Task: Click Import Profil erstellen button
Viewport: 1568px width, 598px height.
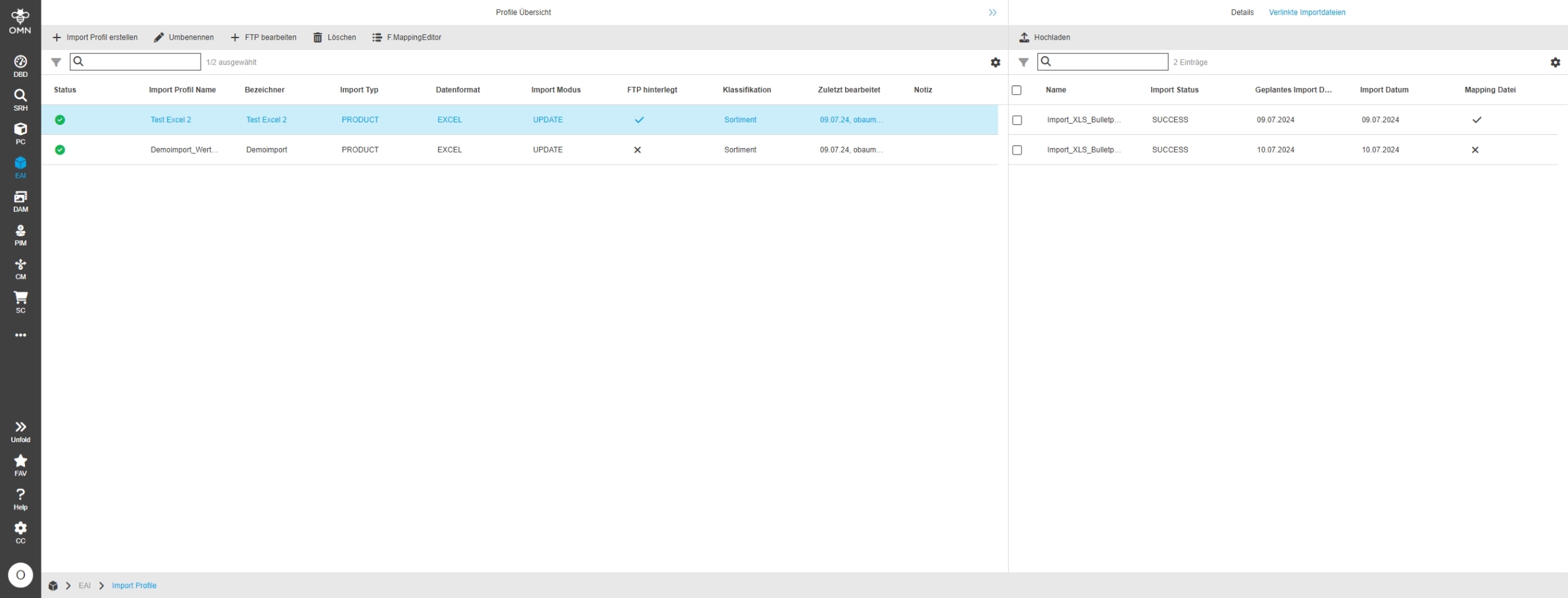Action: pyautogui.click(x=95, y=37)
